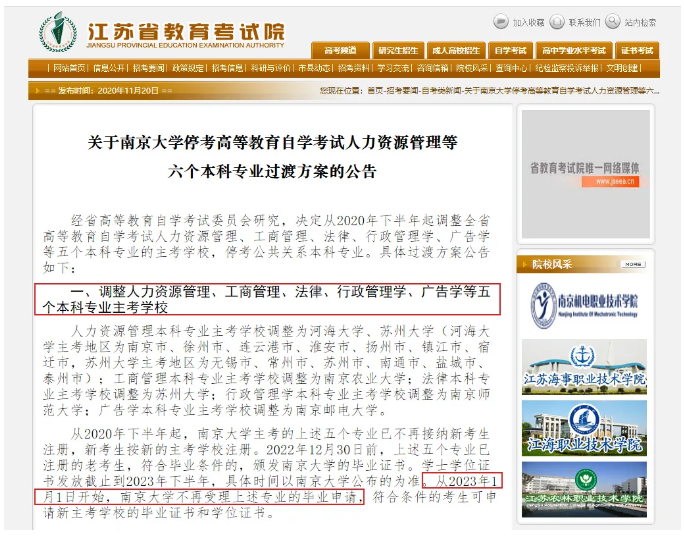This screenshot has height=536, width=684.
Task: Click the 省教育考试院唯一网络媒体 banner ad
Action: [x=585, y=174]
